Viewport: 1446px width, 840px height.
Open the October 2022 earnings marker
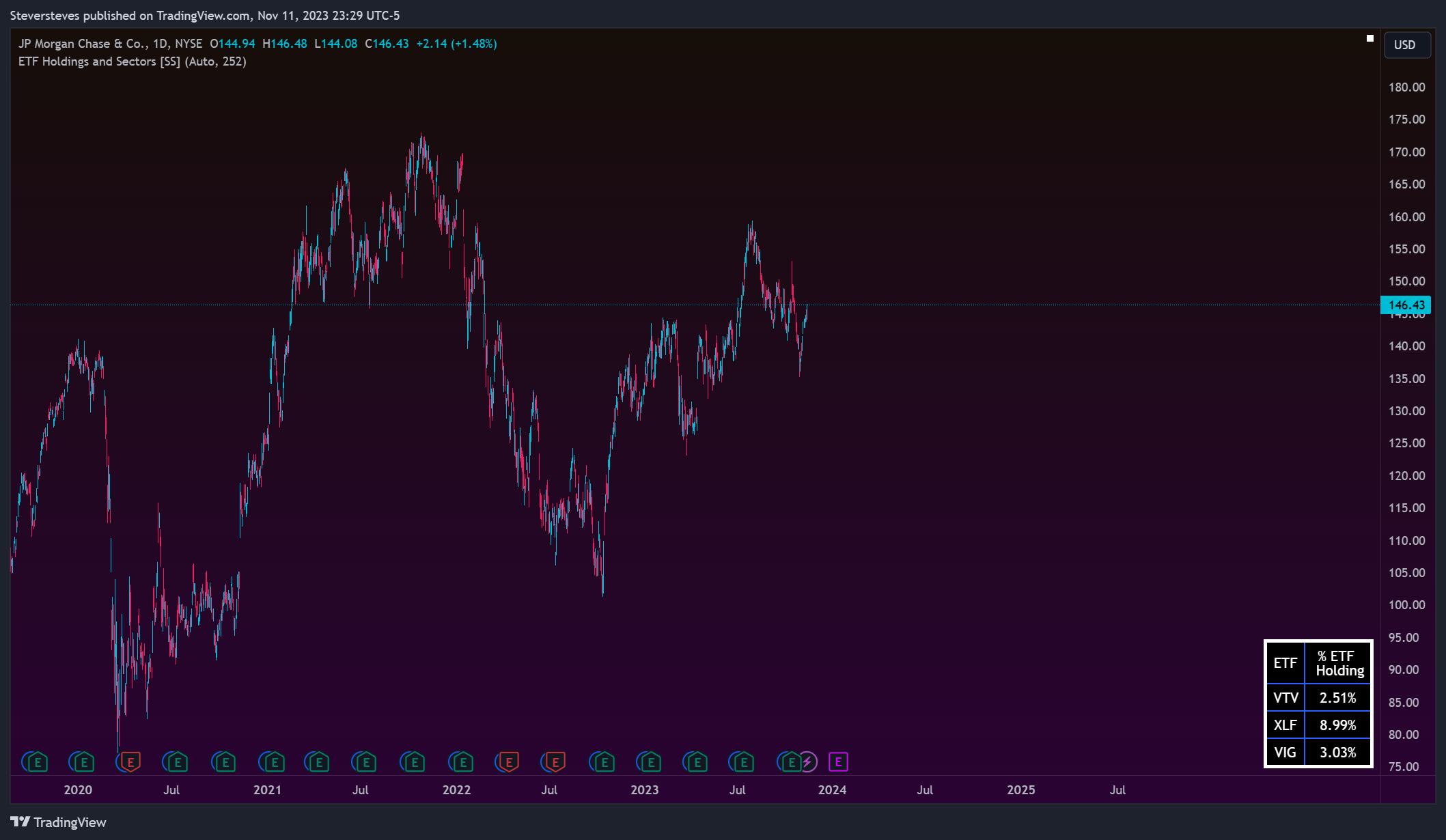click(604, 761)
